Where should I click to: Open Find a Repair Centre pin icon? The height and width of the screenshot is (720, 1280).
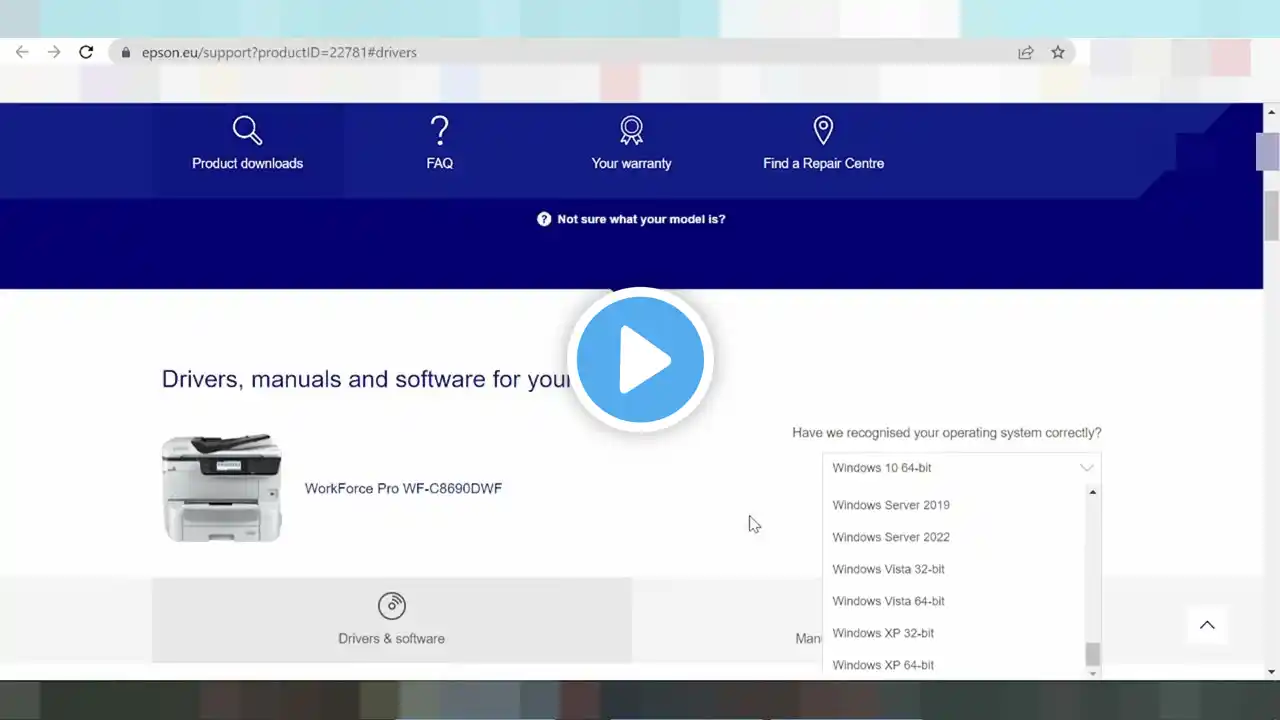(x=823, y=130)
